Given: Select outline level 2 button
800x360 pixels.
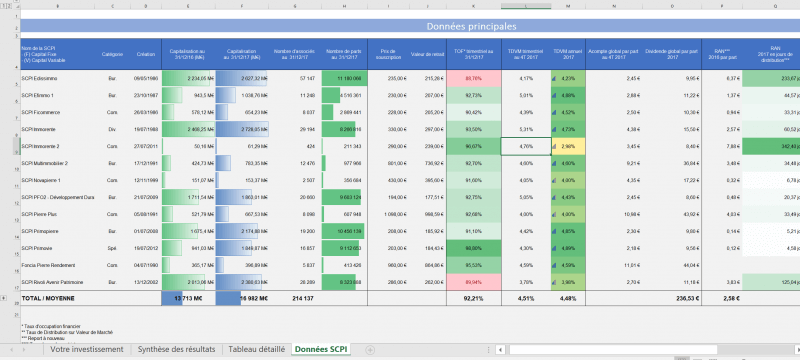Looking at the screenshot, I should point(9,6).
